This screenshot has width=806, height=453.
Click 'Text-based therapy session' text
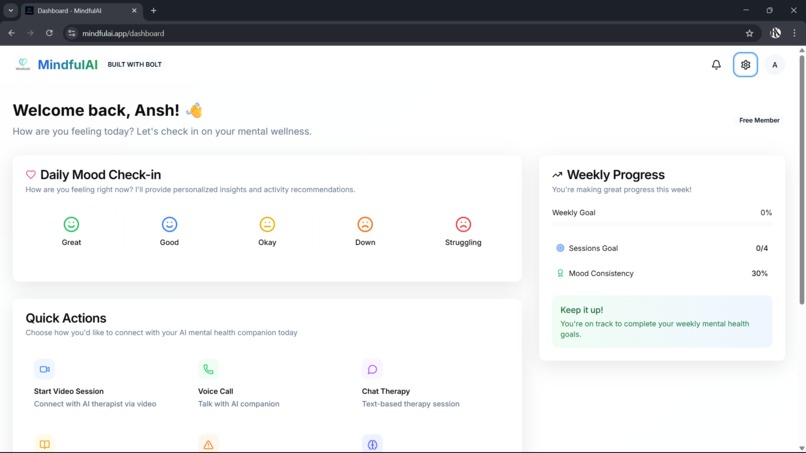[411, 404]
